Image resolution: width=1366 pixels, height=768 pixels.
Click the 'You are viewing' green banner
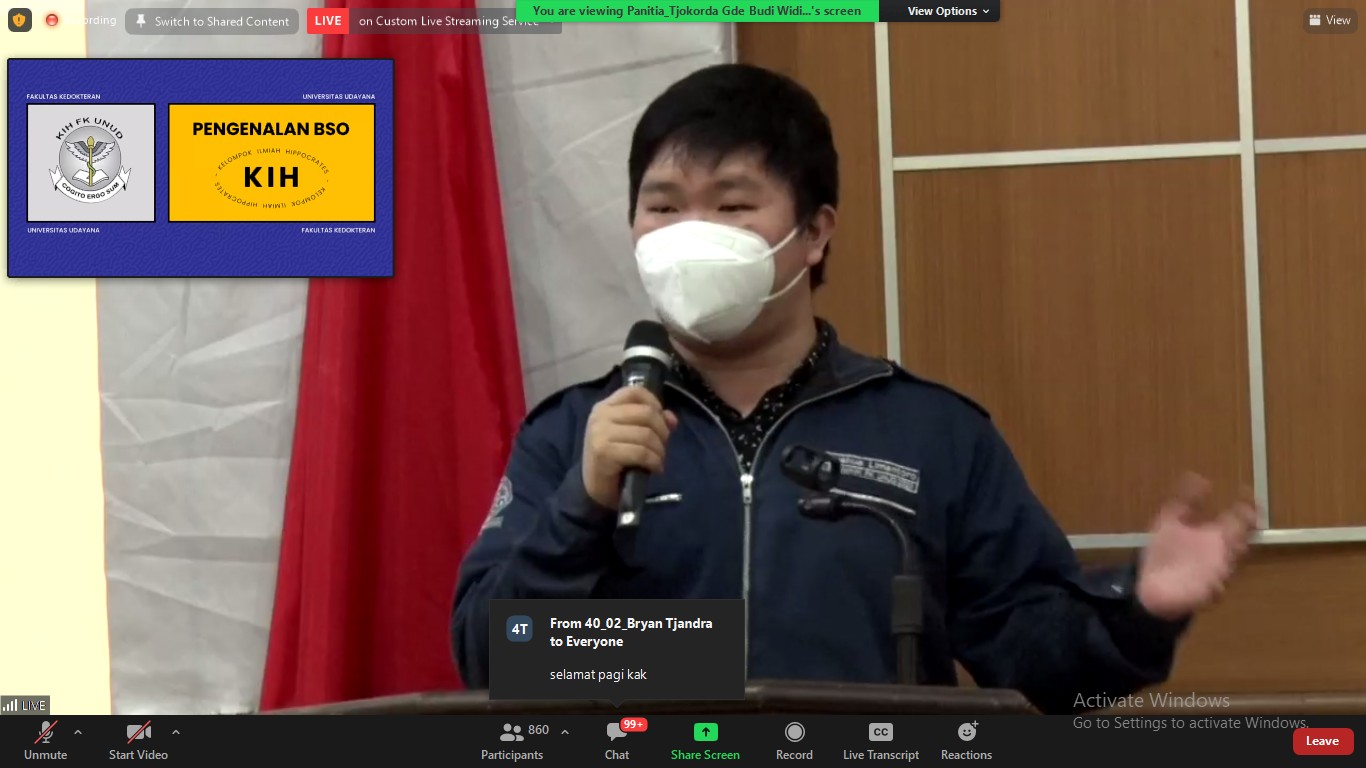pyautogui.click(x=697, y=11)
